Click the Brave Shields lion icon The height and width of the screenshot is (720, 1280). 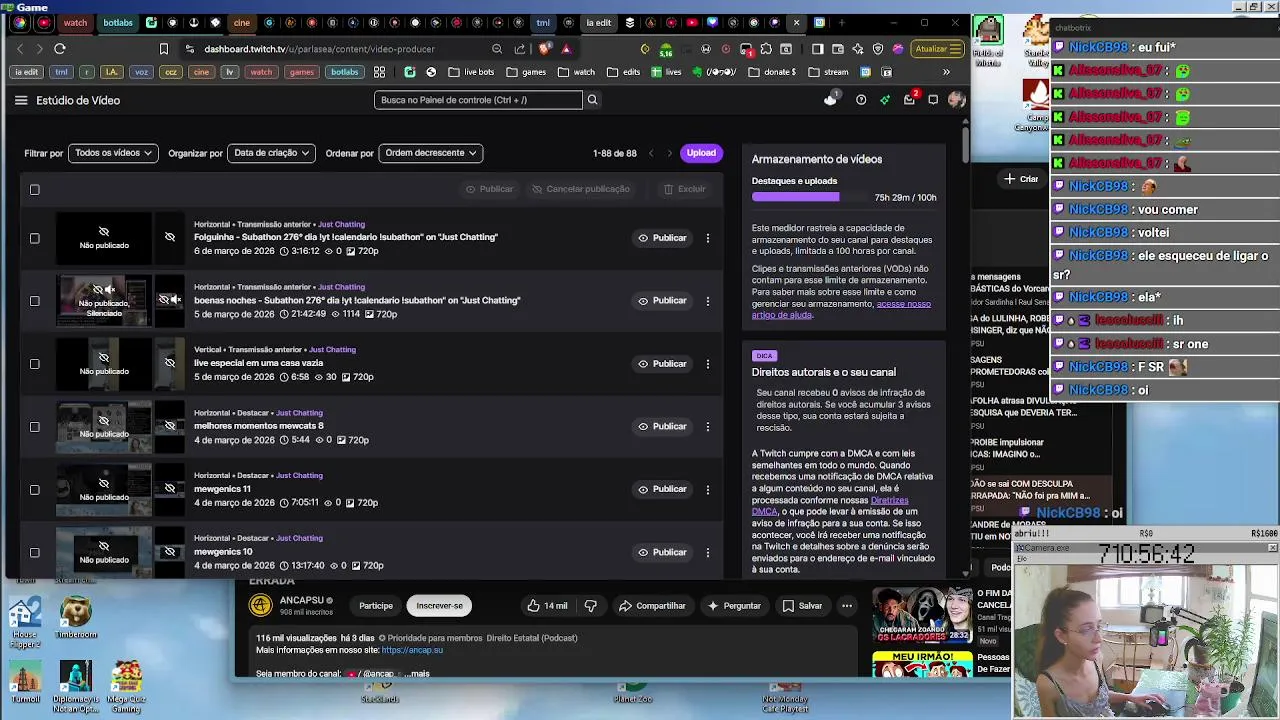544,49
